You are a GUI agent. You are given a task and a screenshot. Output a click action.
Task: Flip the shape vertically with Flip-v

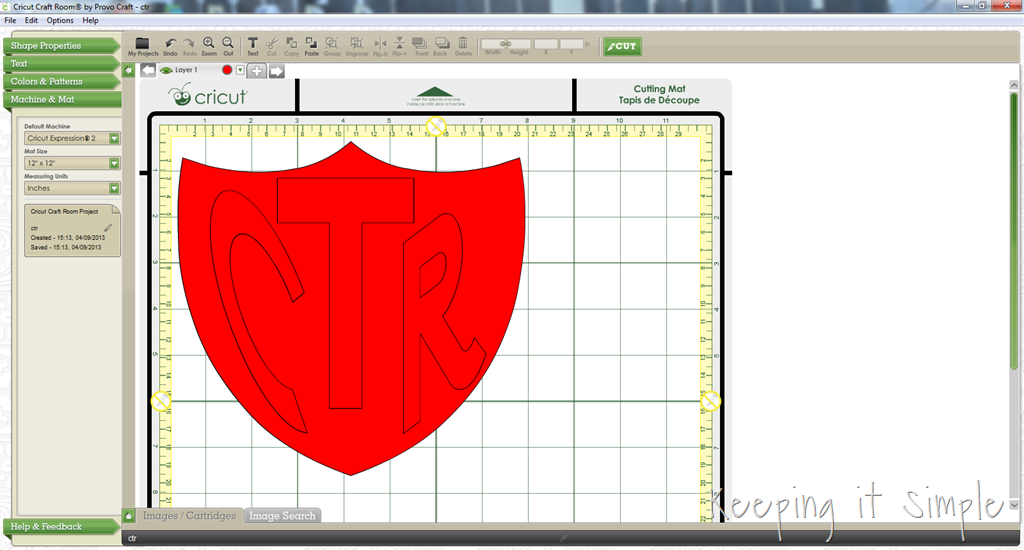point(399,46)
